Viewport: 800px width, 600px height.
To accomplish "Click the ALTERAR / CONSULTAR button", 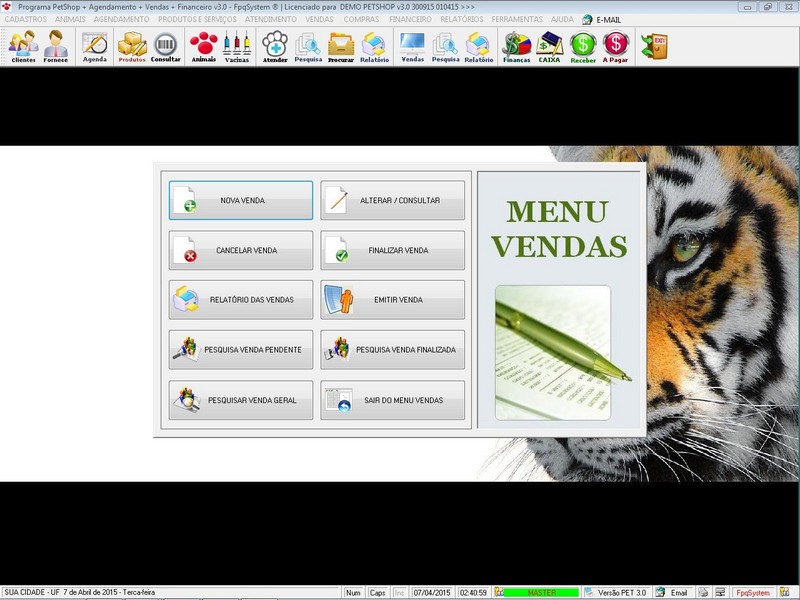I will coord(392,200).
